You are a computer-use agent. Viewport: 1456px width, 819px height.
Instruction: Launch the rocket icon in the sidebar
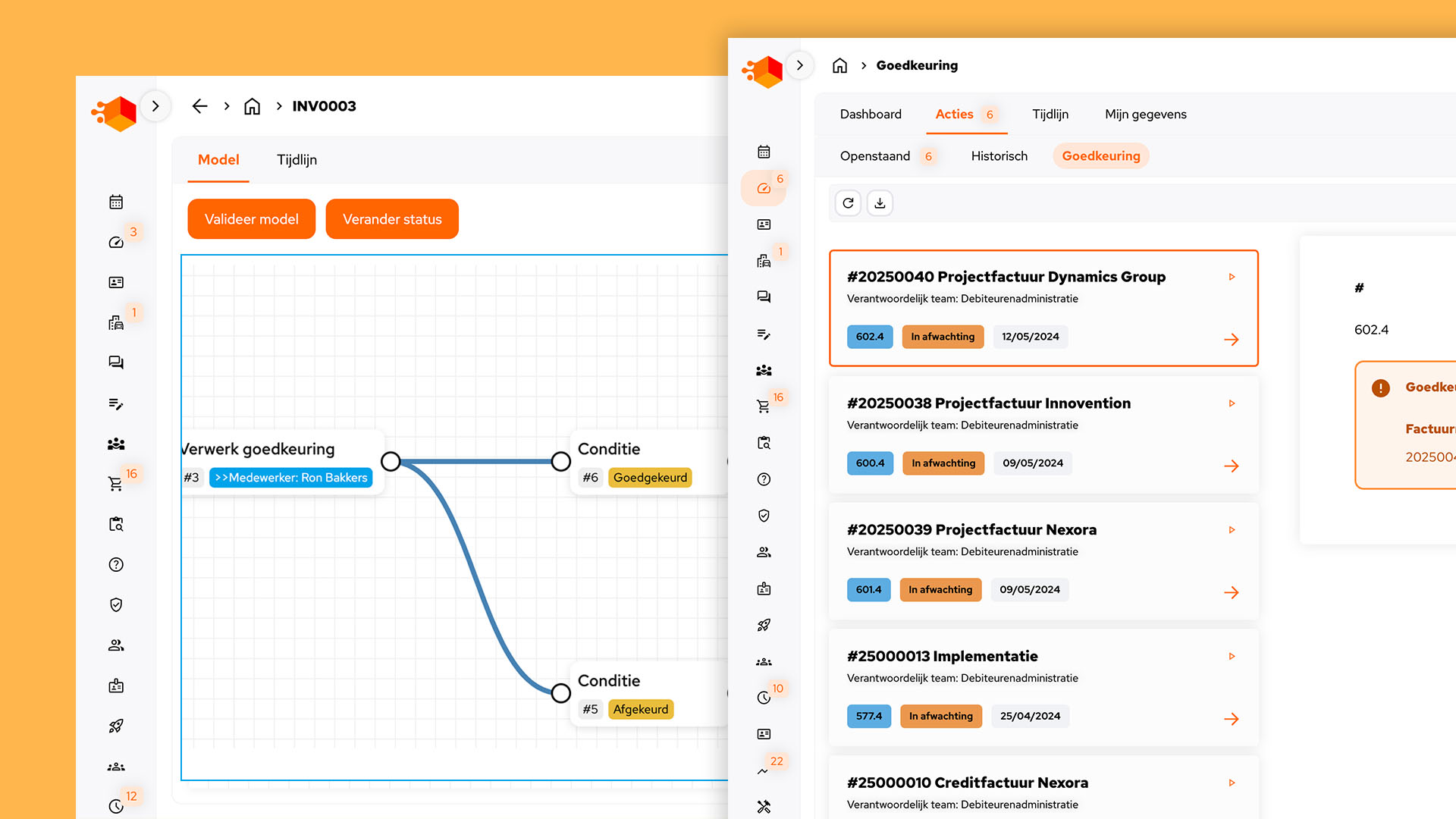click(764, 625)
